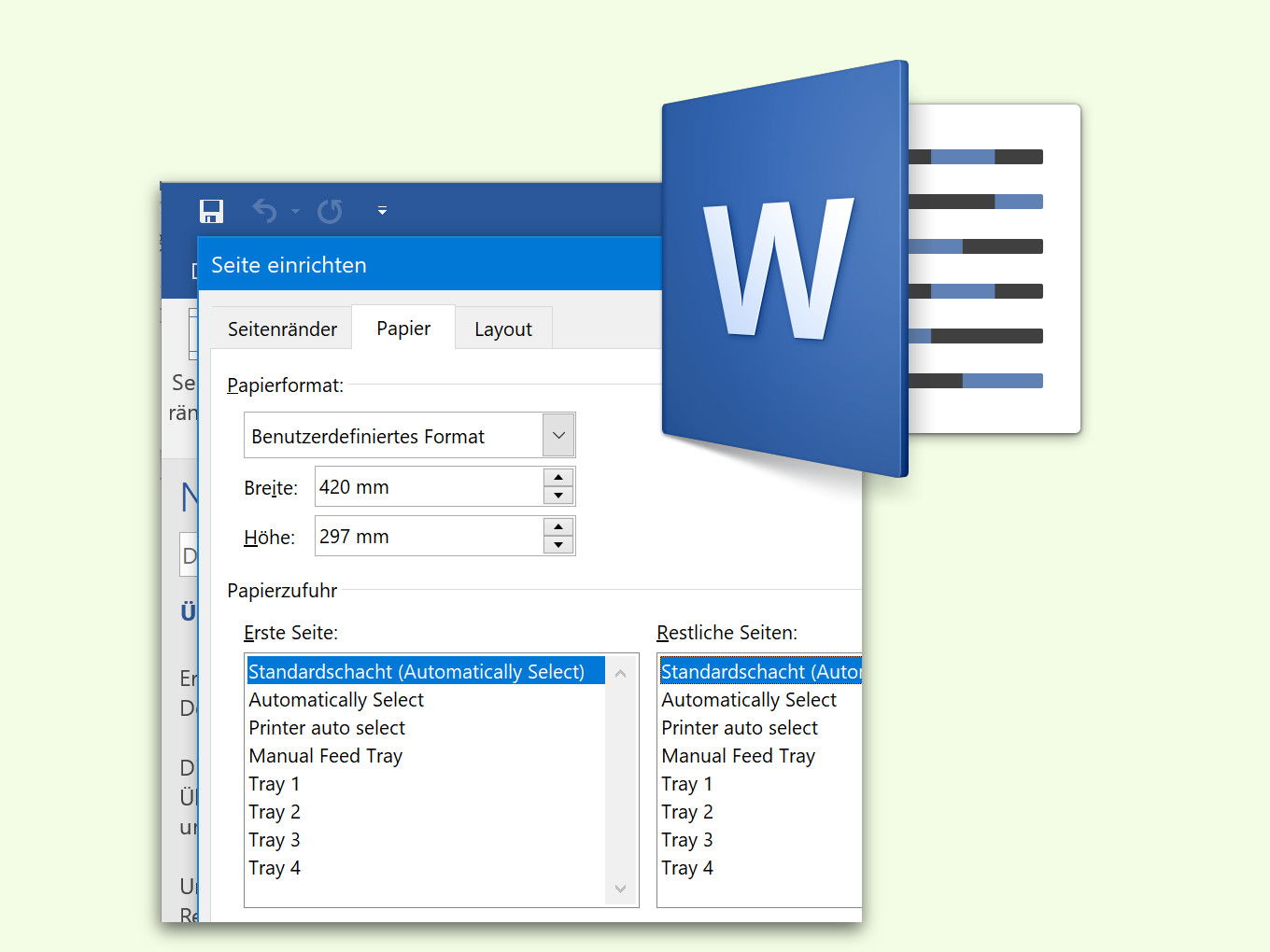Switch to the Seitenränder tab
The image size is (1270, 952).
(282, 329)
